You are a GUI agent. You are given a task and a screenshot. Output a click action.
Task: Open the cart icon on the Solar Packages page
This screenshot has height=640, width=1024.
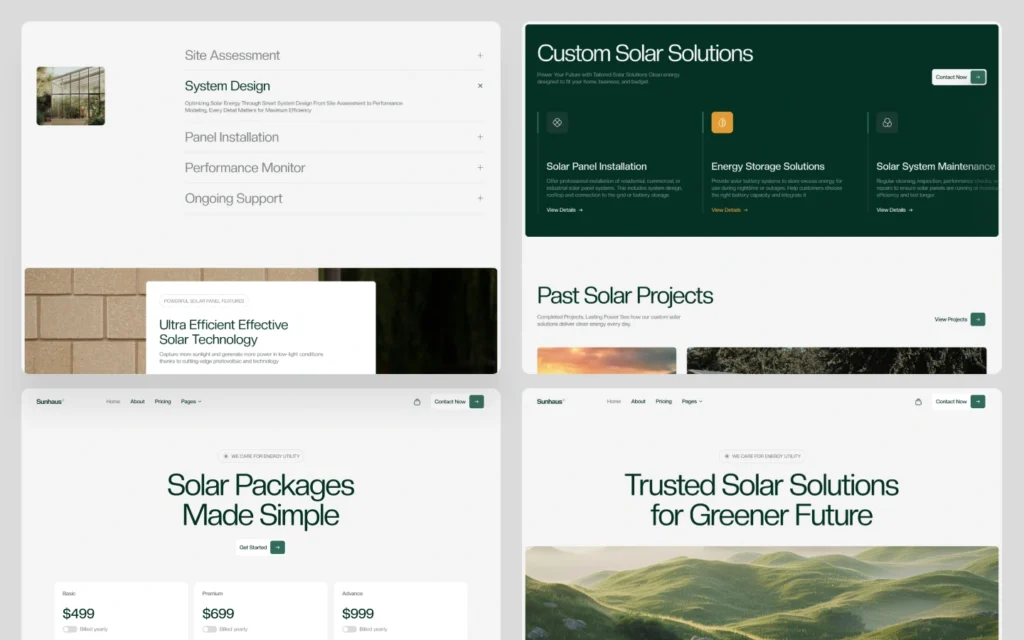[417, 402]
